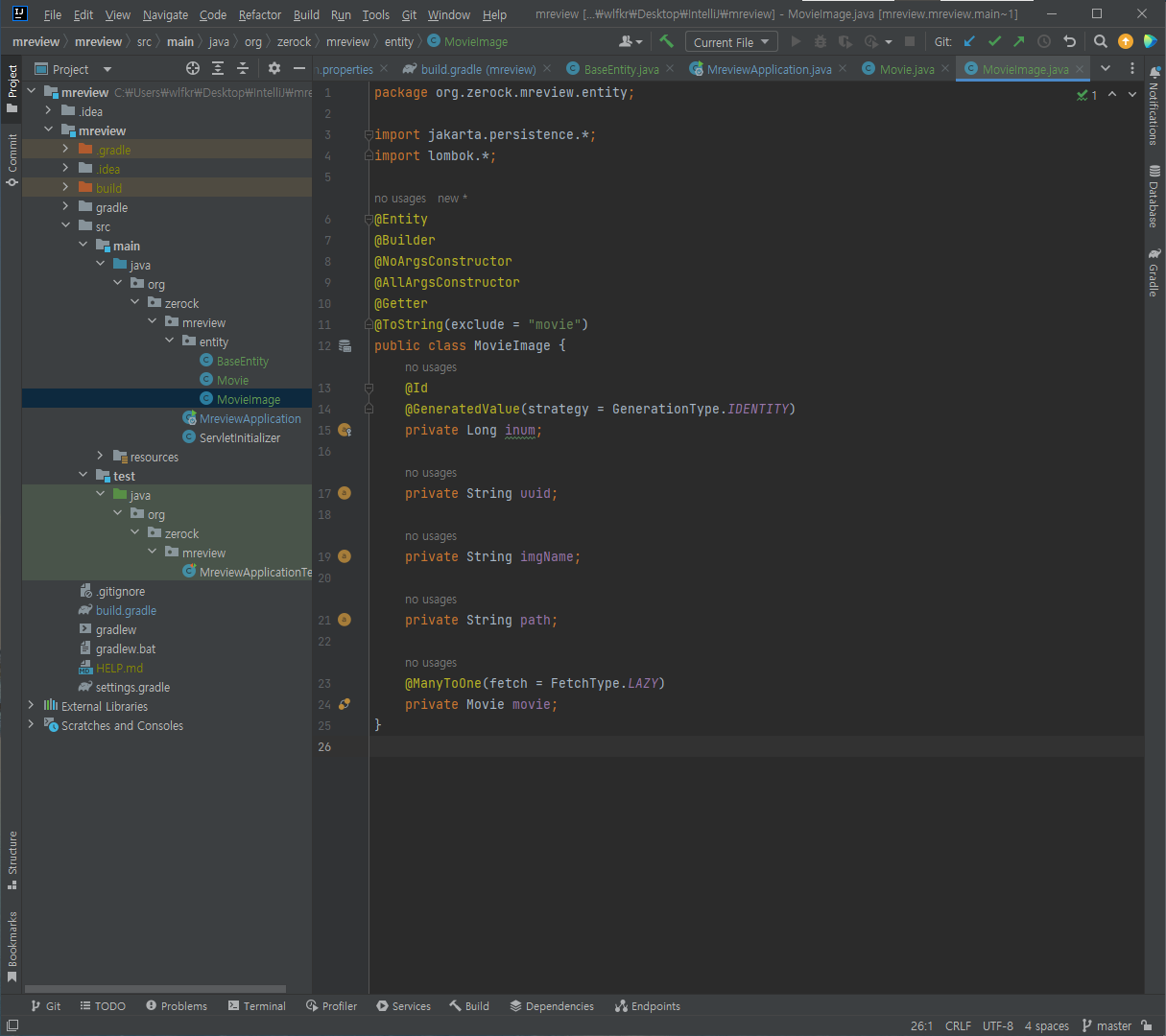Fold the MovieImage import block

pyautogui.click(x=369, y=135)
